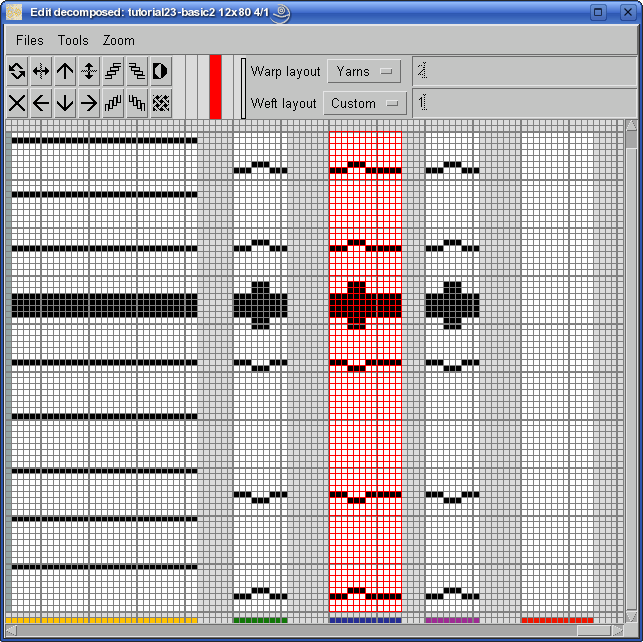Click the invert half-circle icon

(160, 71)
